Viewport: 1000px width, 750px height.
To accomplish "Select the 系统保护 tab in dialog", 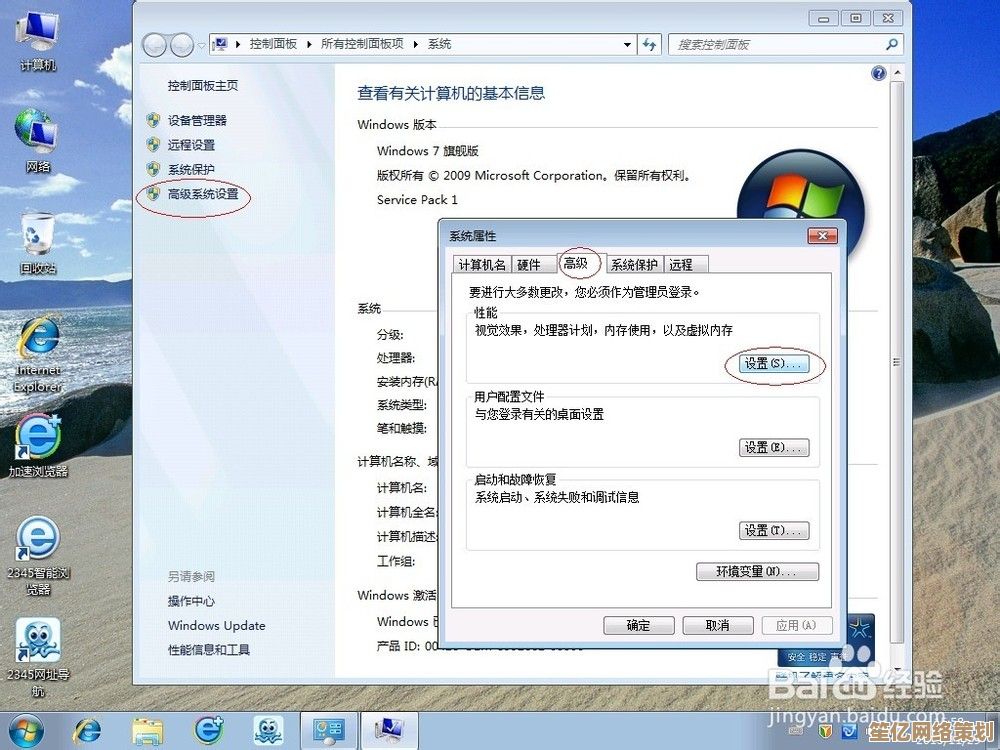I will coord(634,265).
